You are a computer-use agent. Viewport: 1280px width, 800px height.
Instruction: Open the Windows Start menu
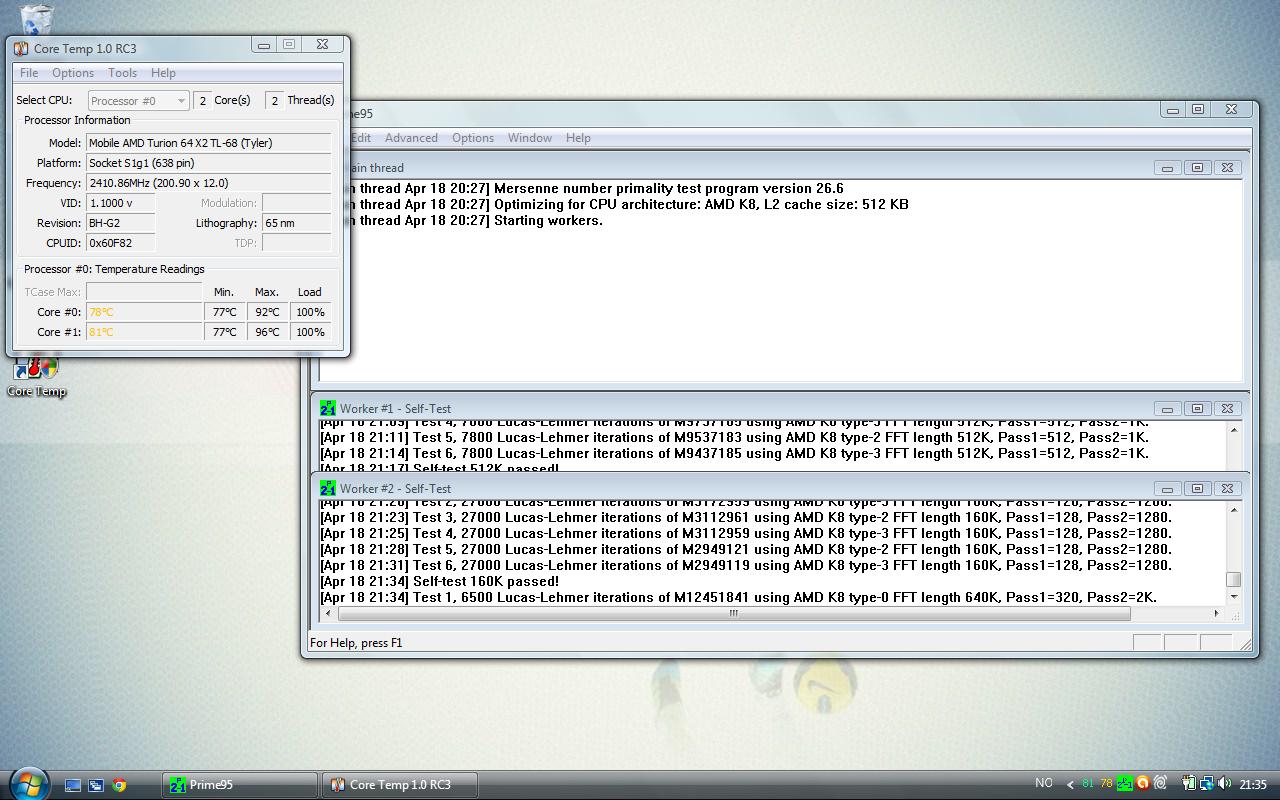(x=27, y=784)
